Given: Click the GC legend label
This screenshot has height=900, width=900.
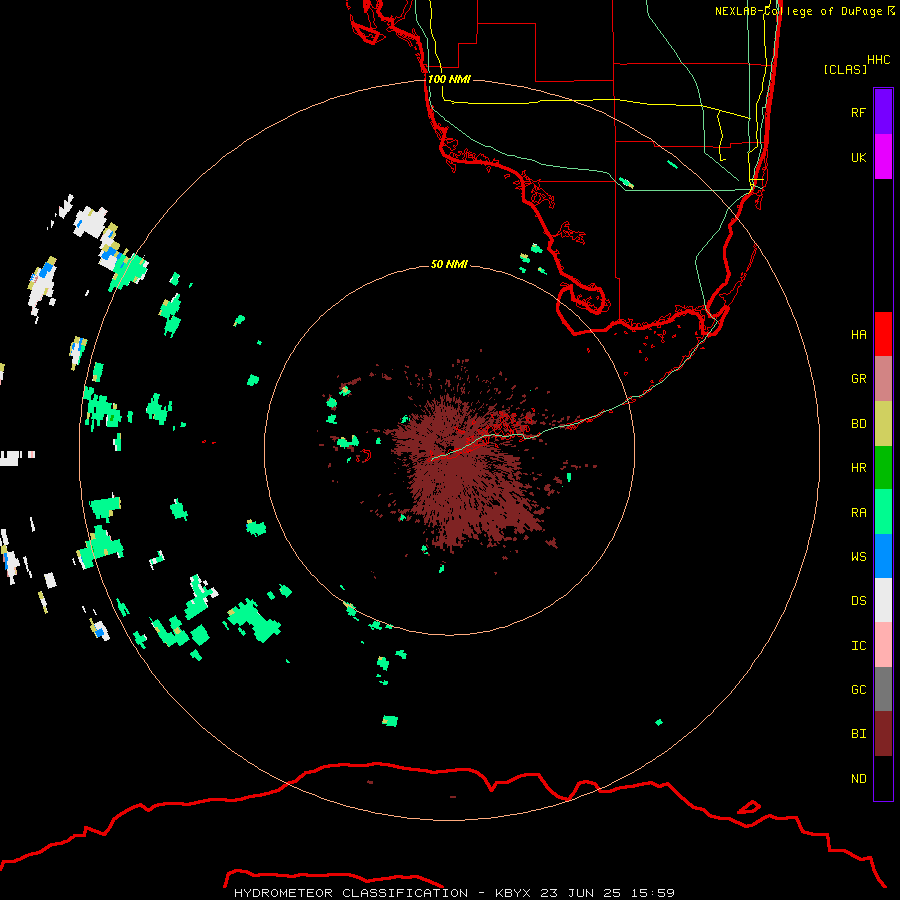Looking at the screenshot, I should 859,690.
